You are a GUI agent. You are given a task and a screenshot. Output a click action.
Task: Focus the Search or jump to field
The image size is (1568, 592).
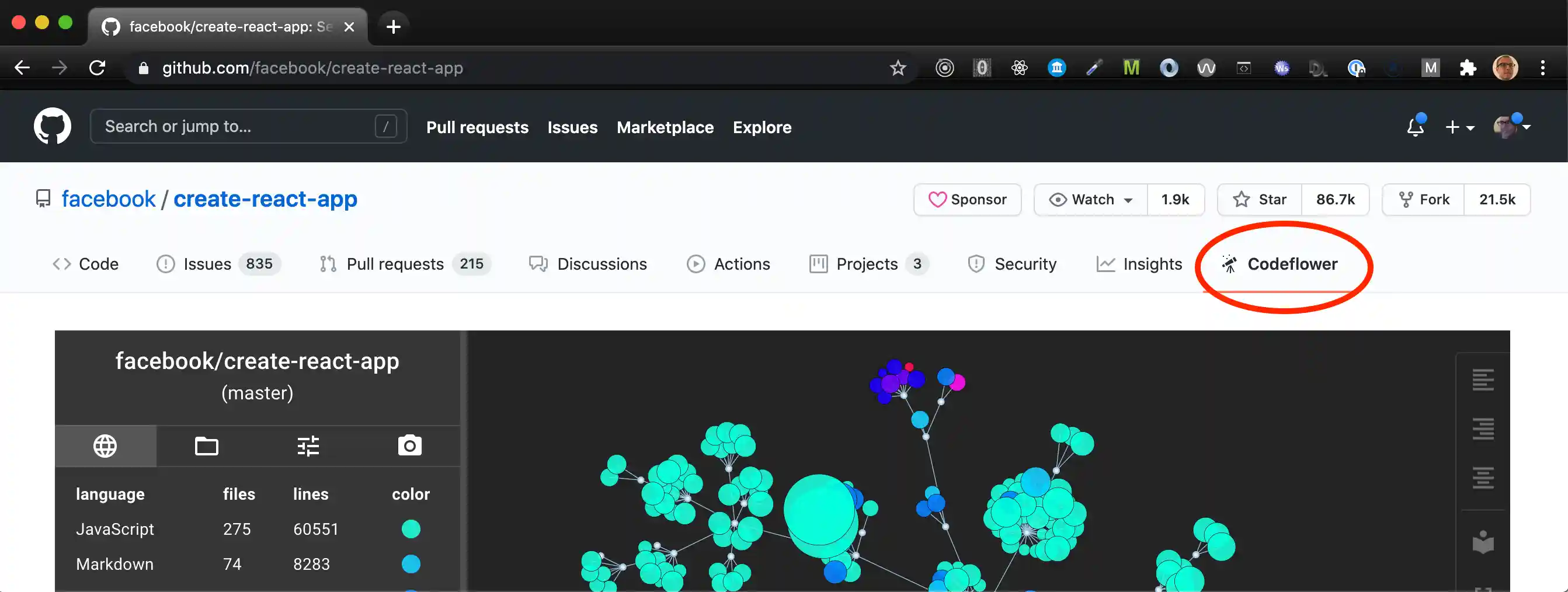pyautogui.click(x=238, y=127)
